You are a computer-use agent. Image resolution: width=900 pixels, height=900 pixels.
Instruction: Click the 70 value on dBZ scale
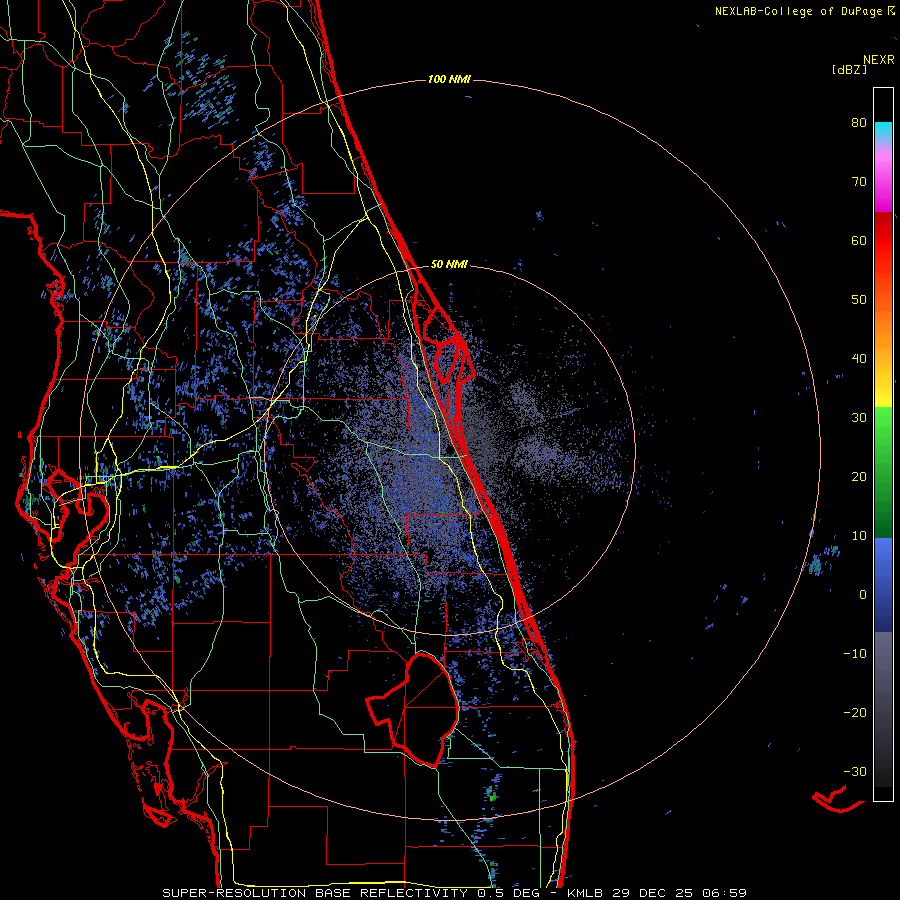click(x=859, y=181)
